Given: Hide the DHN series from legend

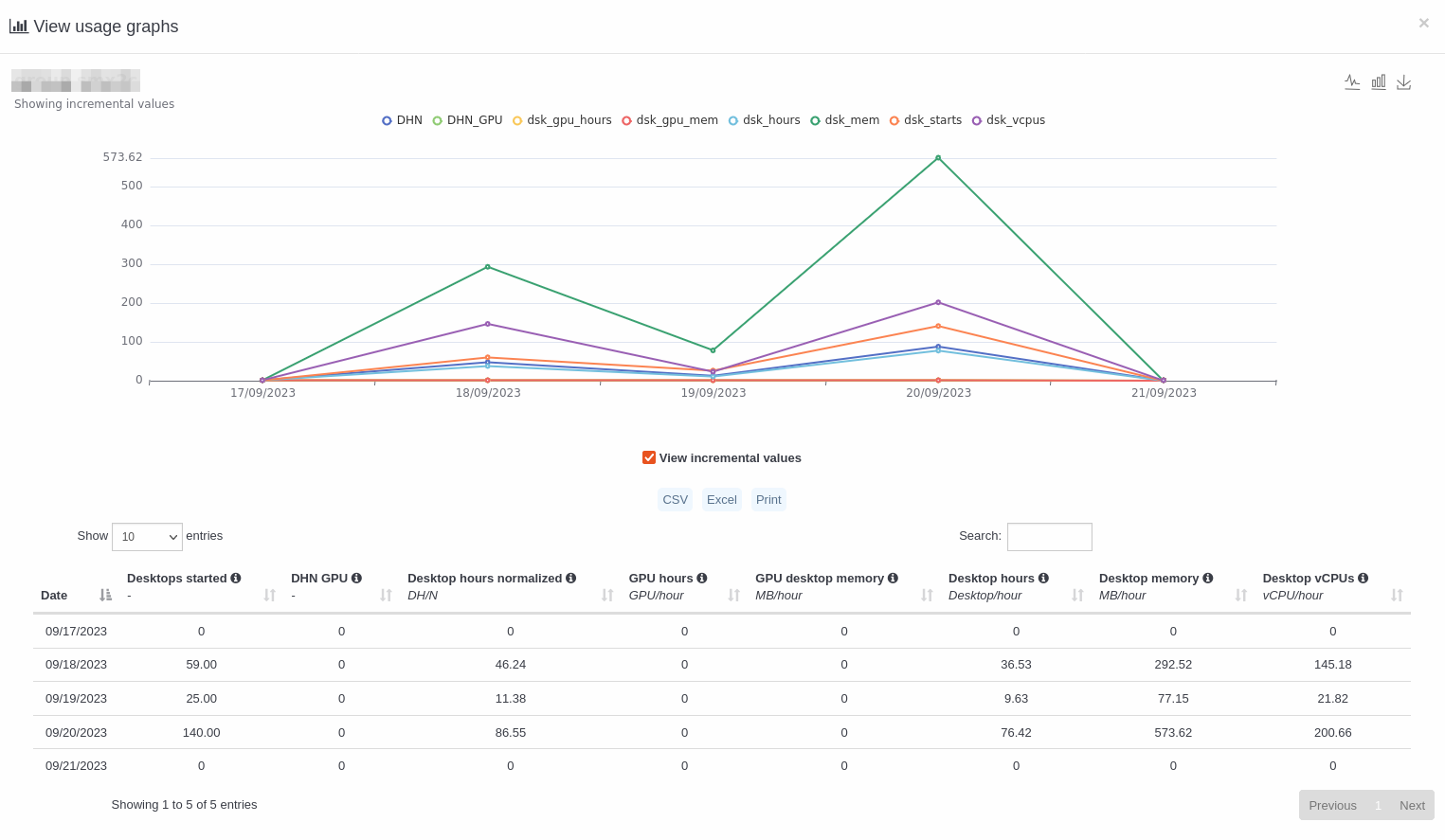Looking at the screenshot, I should pos(402,120).
